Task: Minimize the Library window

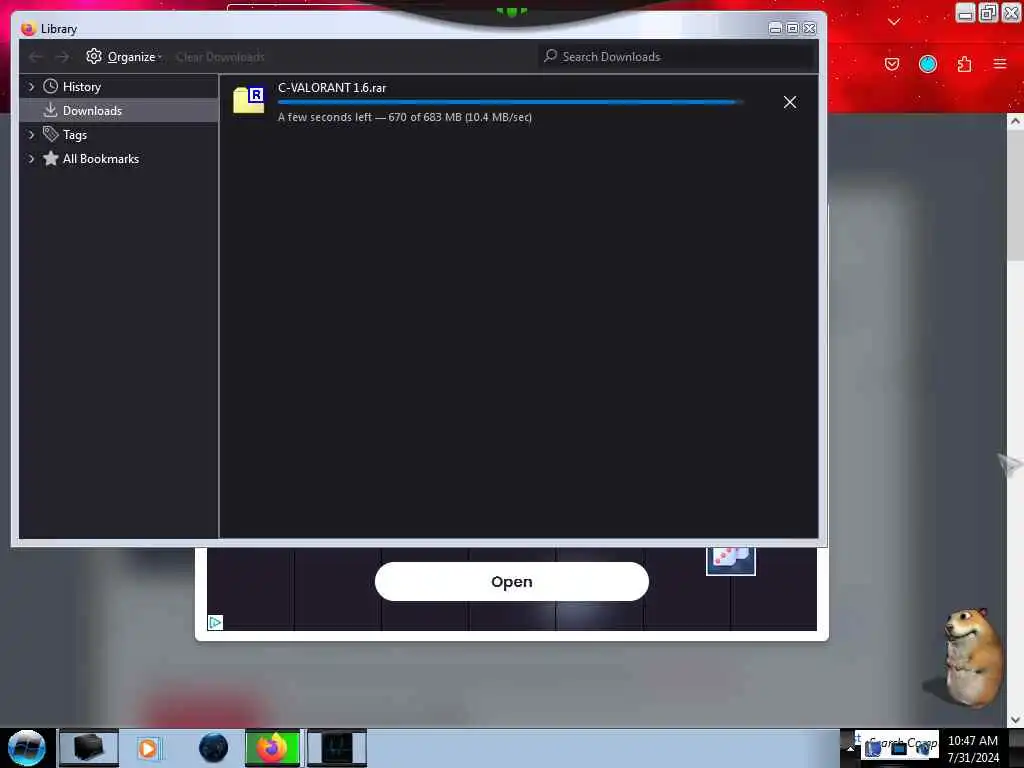Action: click(775, 28)
